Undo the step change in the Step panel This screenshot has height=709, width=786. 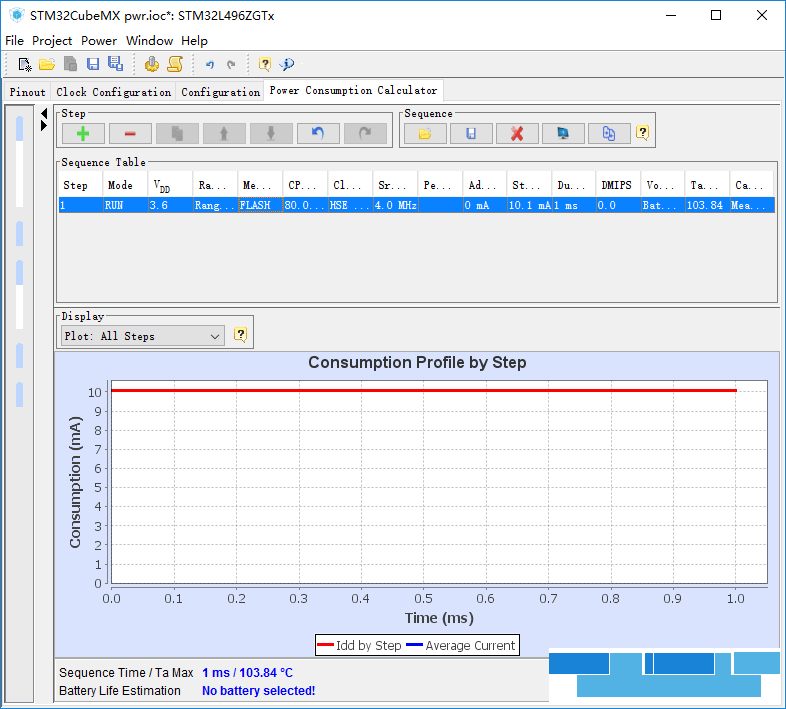click(318, 133)
